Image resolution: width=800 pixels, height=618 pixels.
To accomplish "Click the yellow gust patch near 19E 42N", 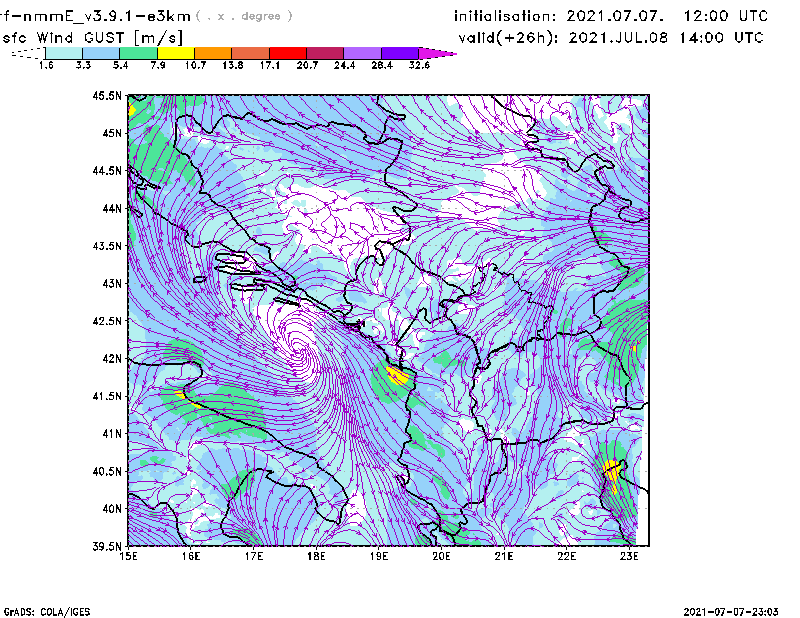I will click(398, 376).
